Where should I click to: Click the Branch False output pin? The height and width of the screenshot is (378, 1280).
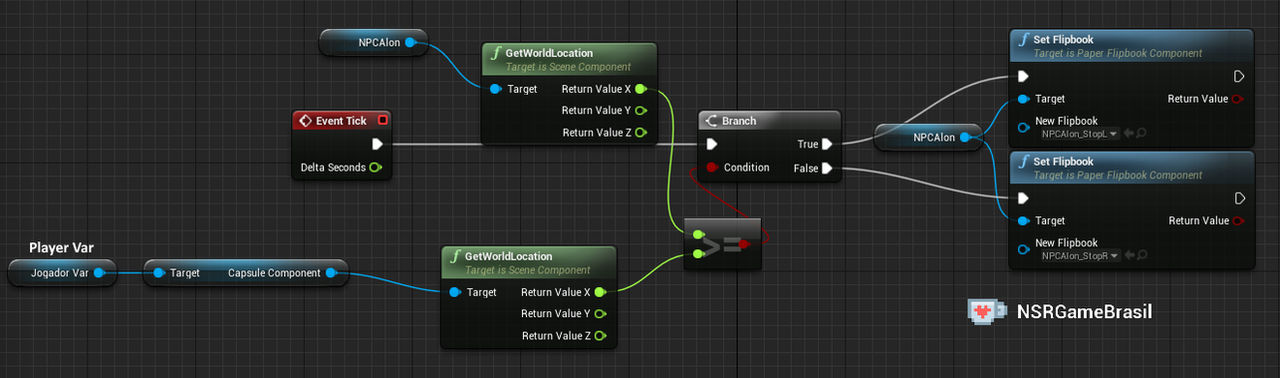828,168
